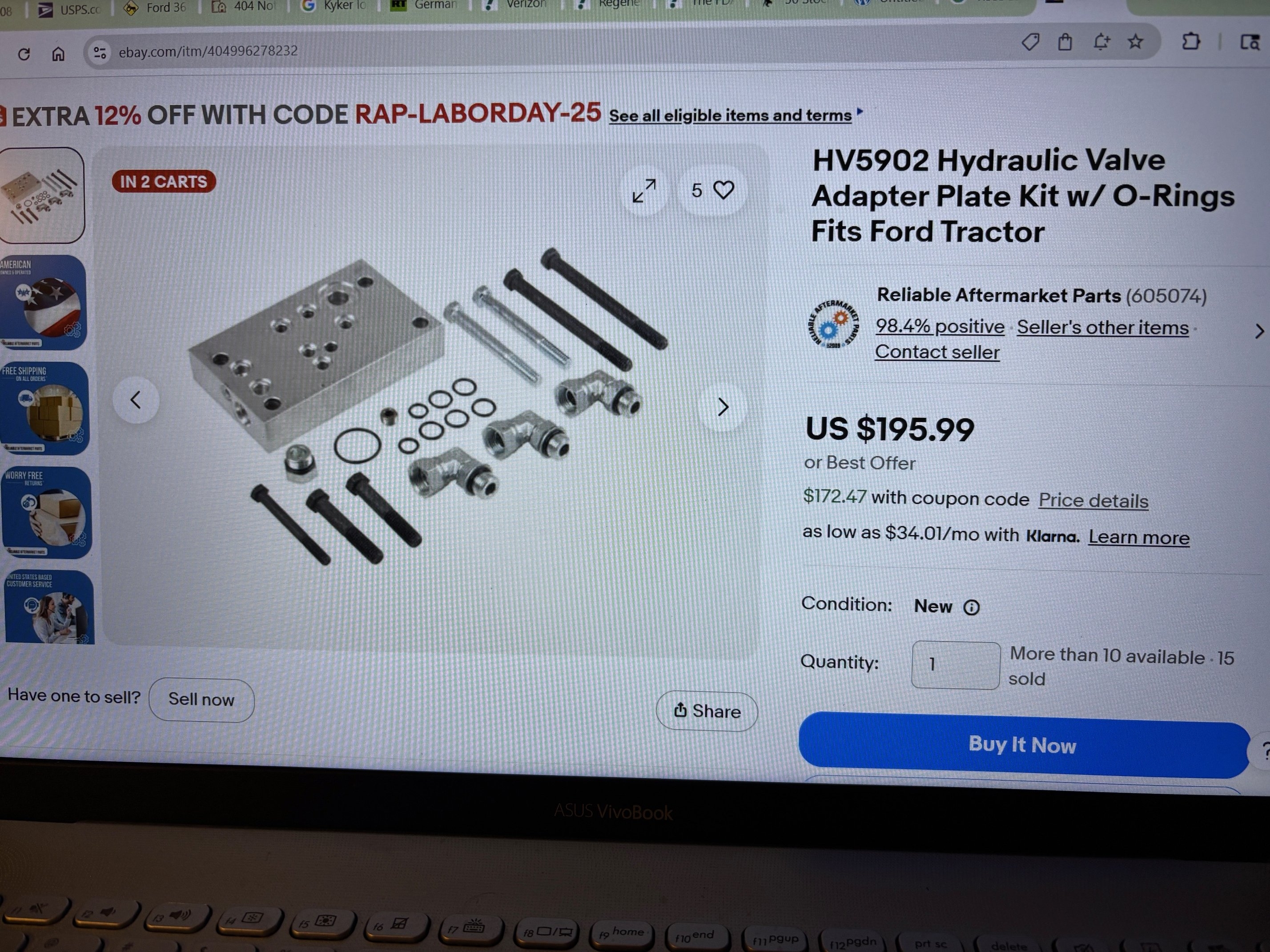The height and width of the screenshot is (952, 1270).
Task: Open Seller's other items link
Action: pyautogui.click(x=1103, y=327)
